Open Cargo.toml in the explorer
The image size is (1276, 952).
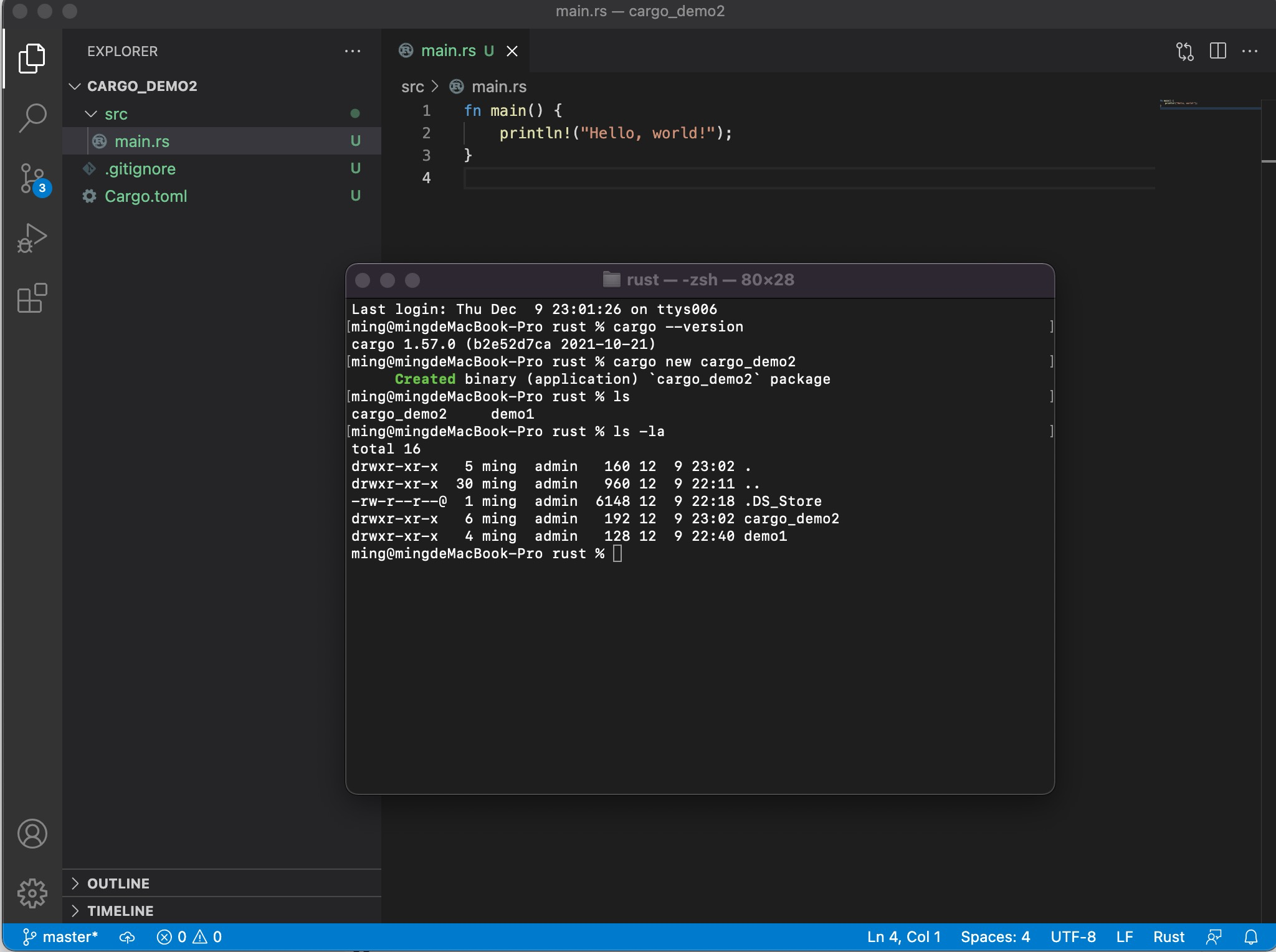click(146, 196)
